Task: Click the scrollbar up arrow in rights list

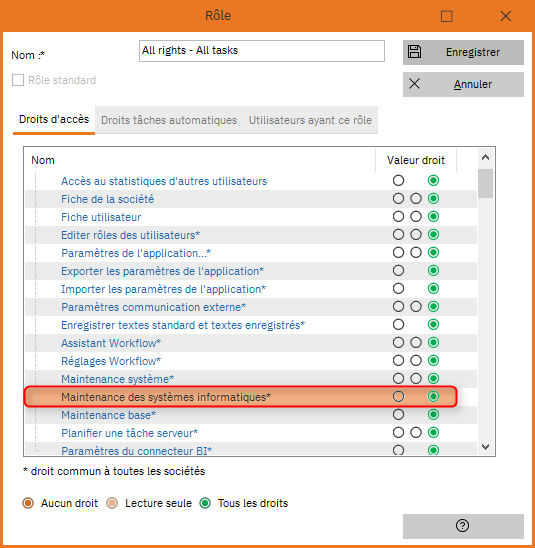Action: pyautogui.click(x=485, y=158)
